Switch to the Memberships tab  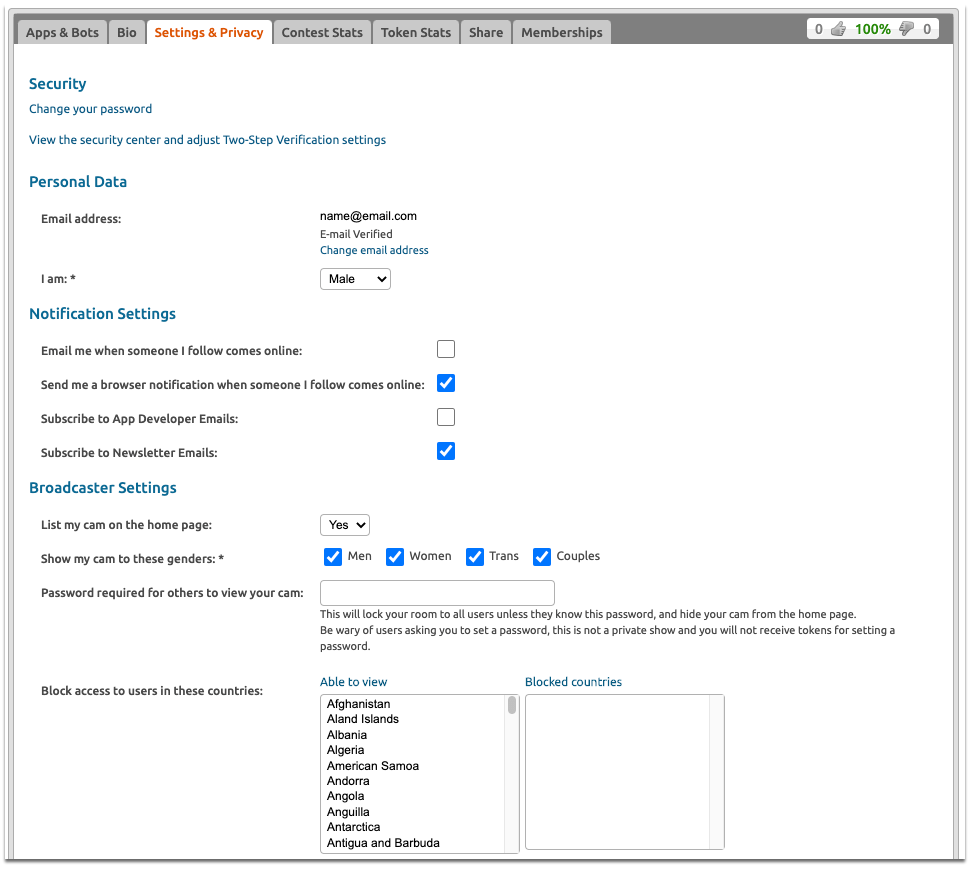click(562, 32)
